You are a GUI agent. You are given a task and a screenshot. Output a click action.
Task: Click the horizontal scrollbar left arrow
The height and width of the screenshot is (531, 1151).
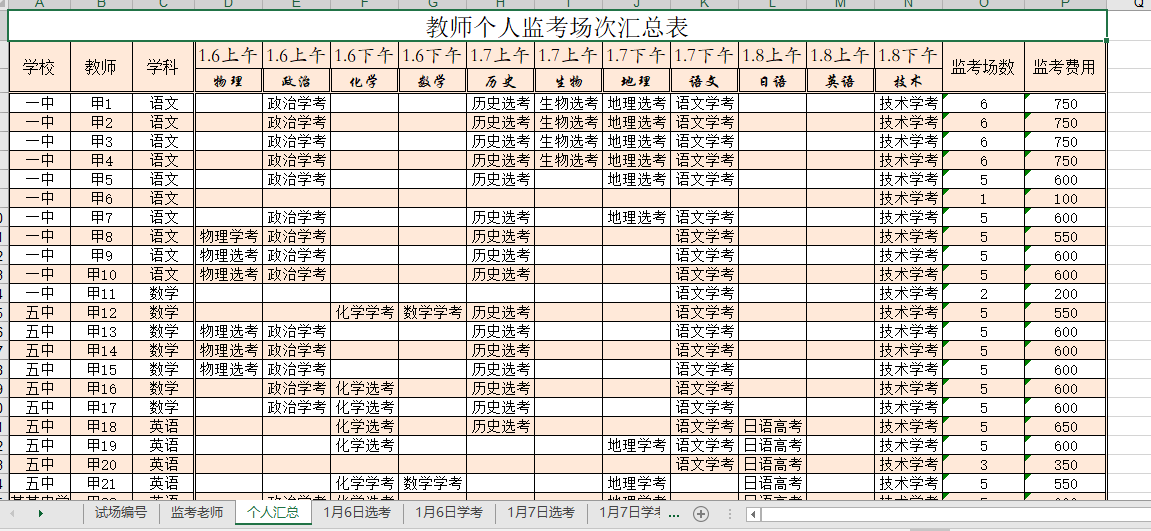pos(754,514)
